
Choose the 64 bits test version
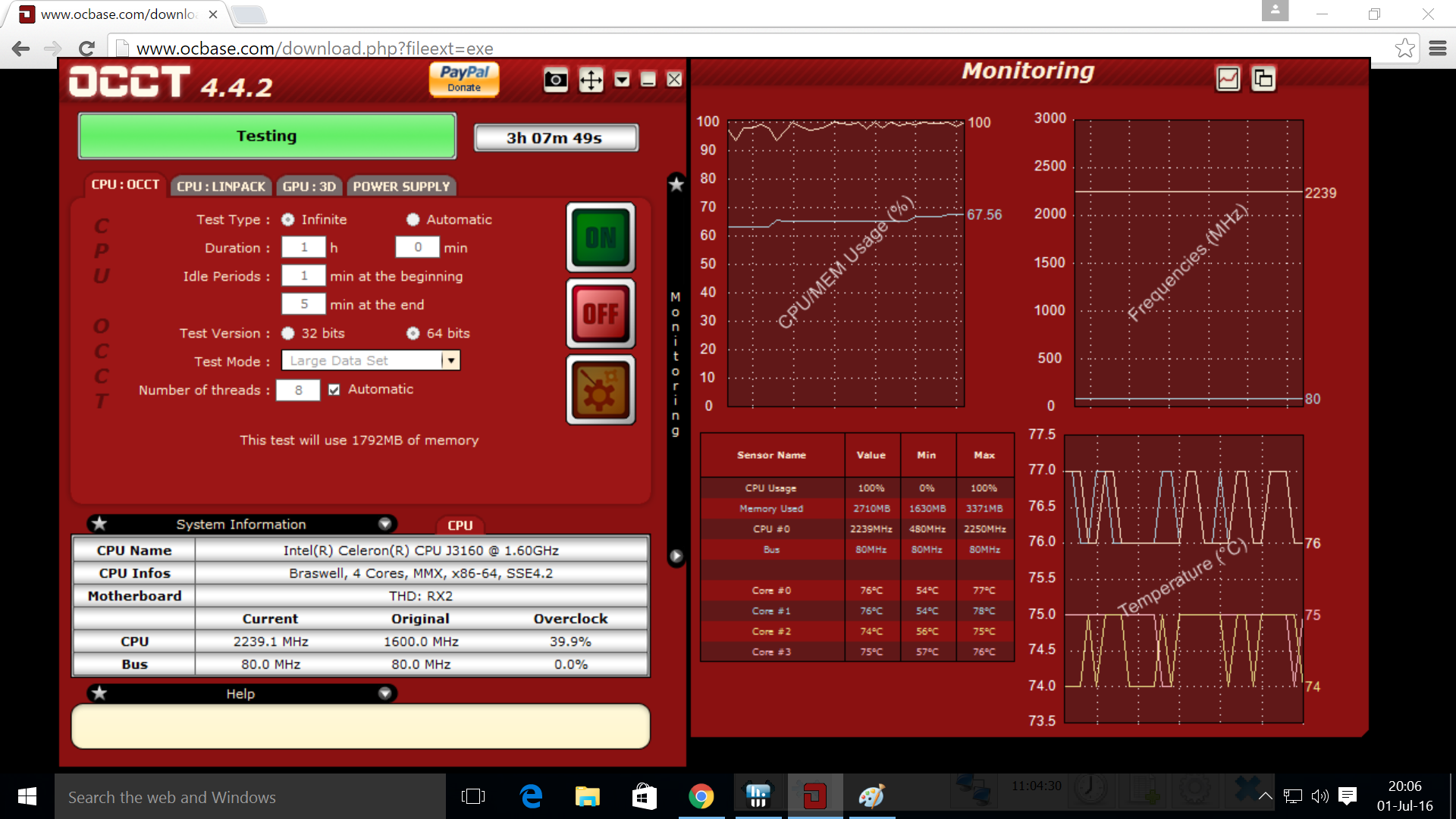(413, 333)
